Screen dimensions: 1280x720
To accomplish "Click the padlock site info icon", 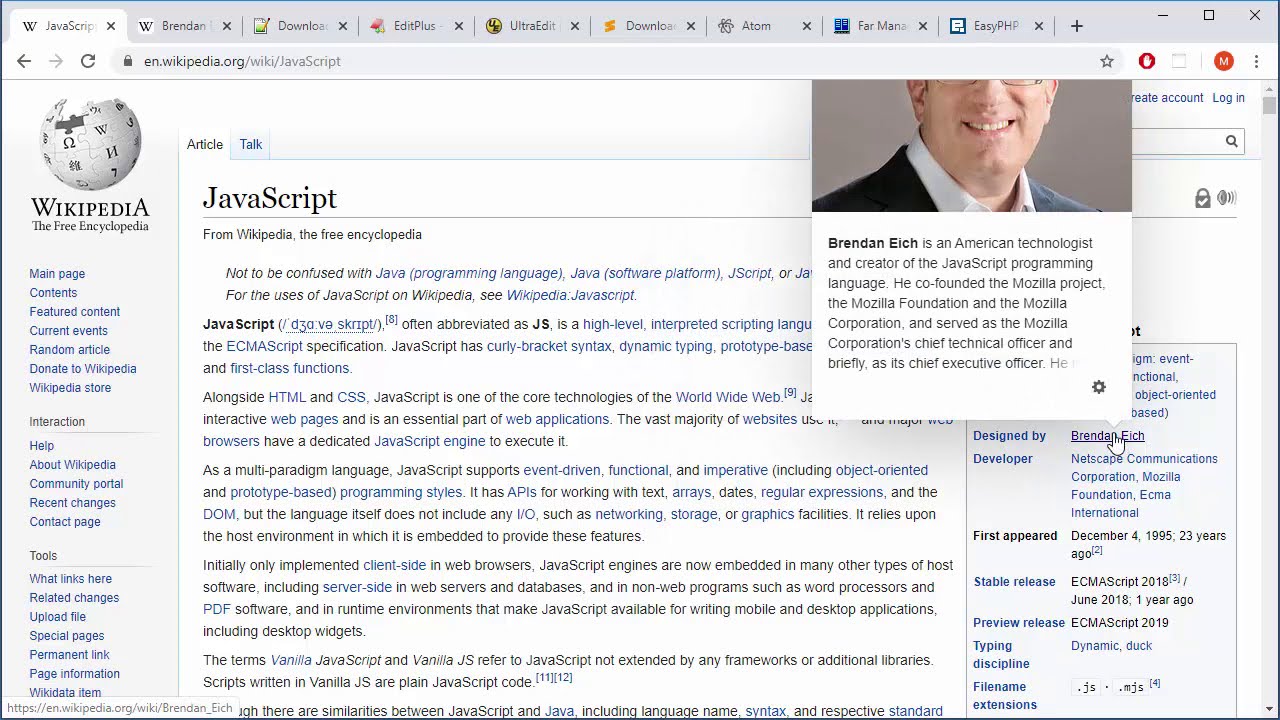I will pos(127,61).
